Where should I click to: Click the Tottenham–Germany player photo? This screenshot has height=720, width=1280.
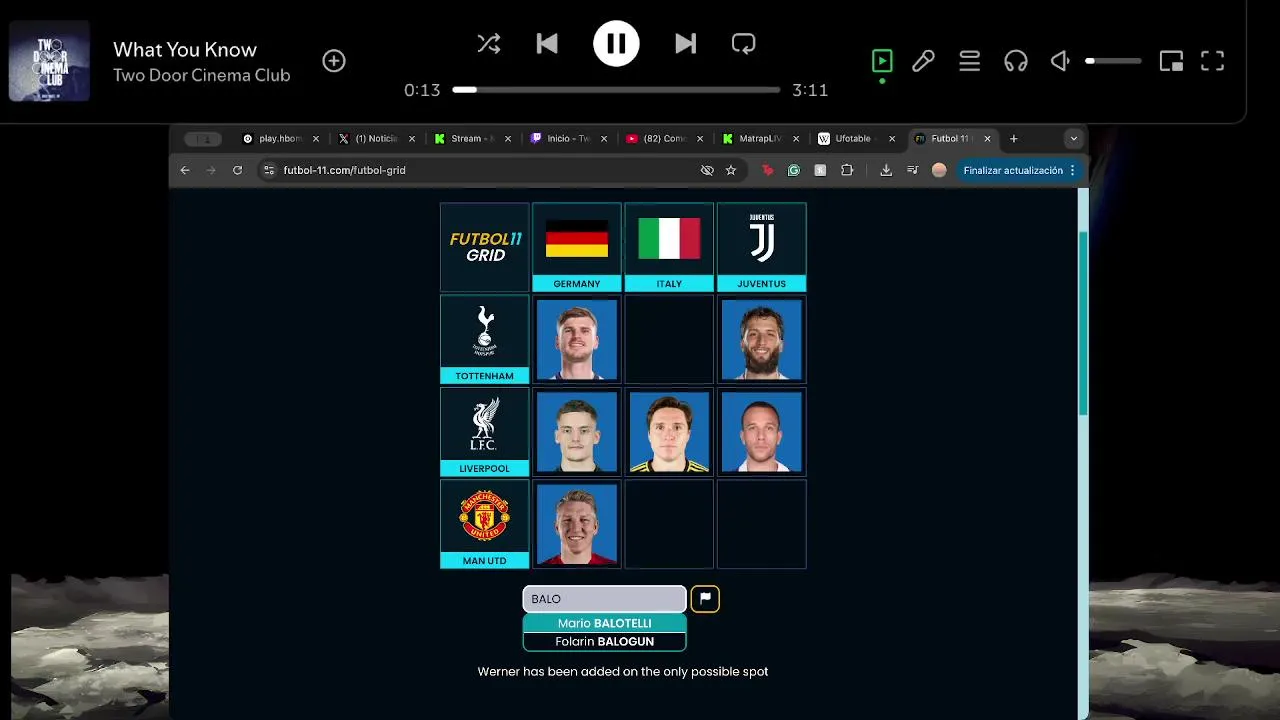click(x=577, y=339)
